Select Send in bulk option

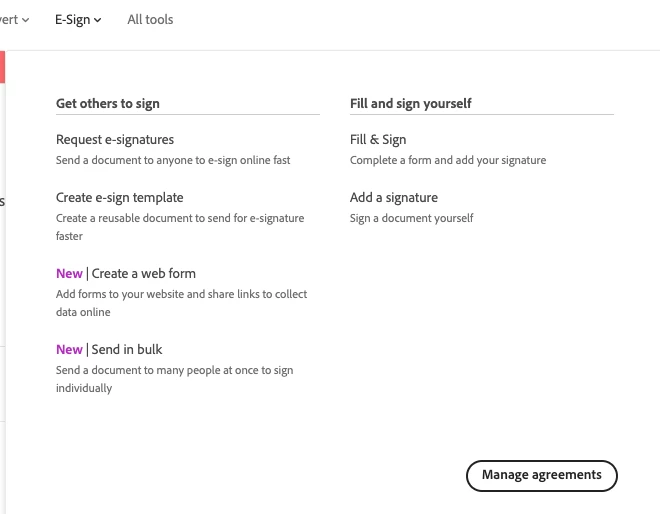pos(127,350)
